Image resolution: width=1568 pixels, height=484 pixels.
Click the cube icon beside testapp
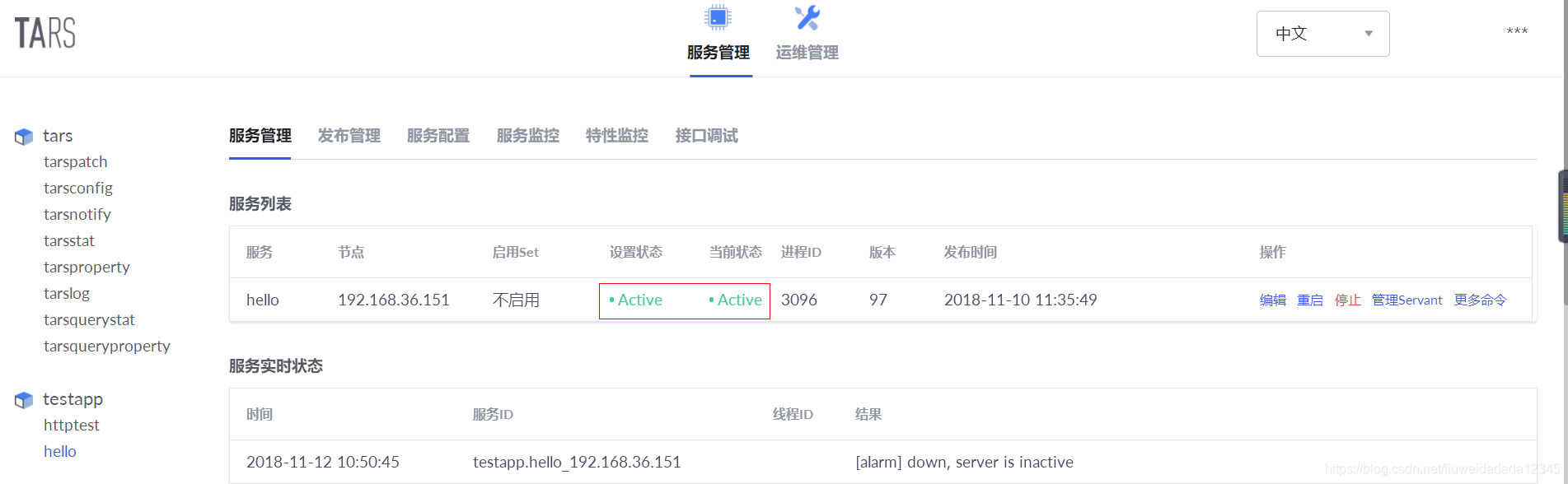[24, 400]
